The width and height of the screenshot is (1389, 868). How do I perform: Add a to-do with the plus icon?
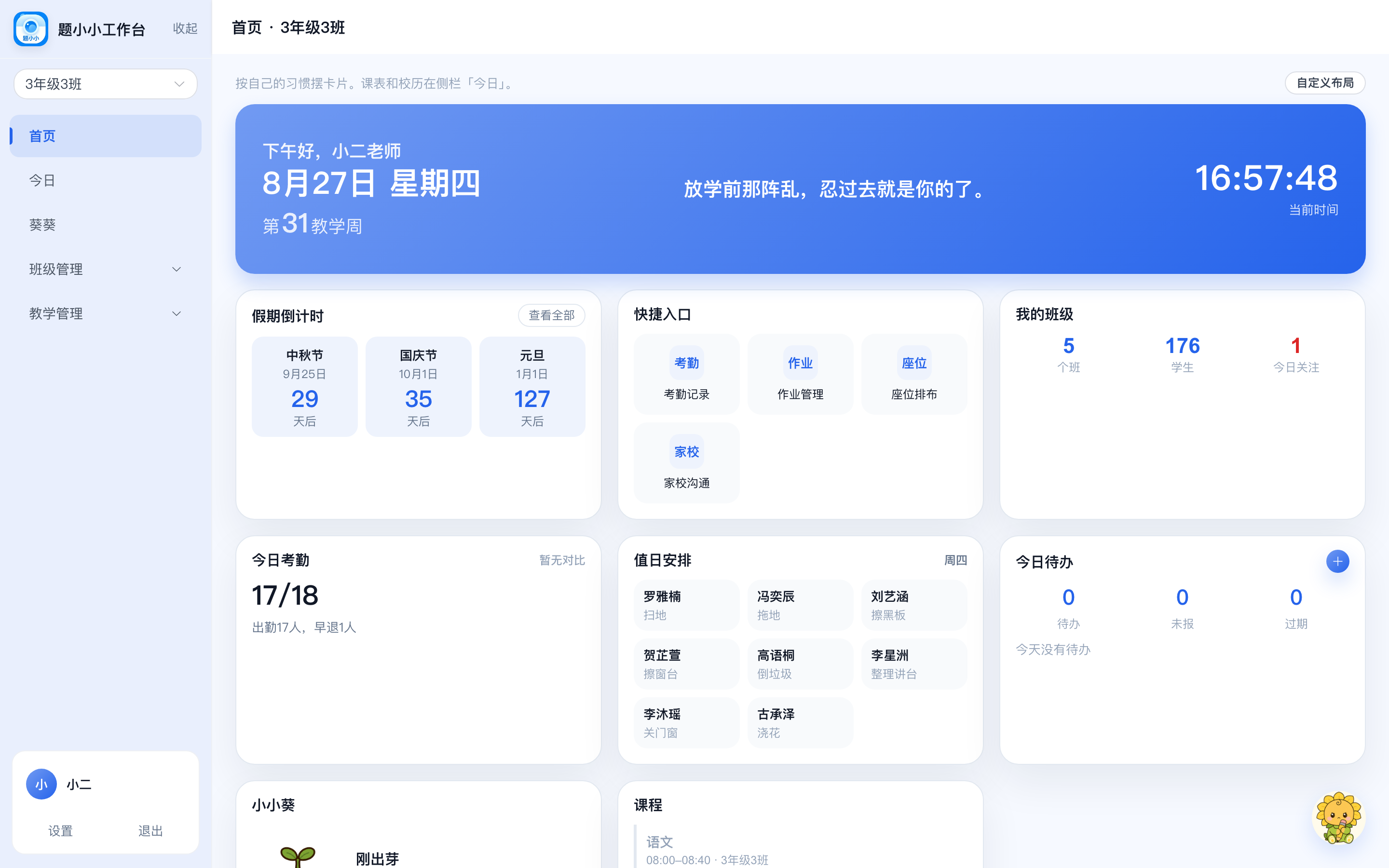tap(1337, 561)
